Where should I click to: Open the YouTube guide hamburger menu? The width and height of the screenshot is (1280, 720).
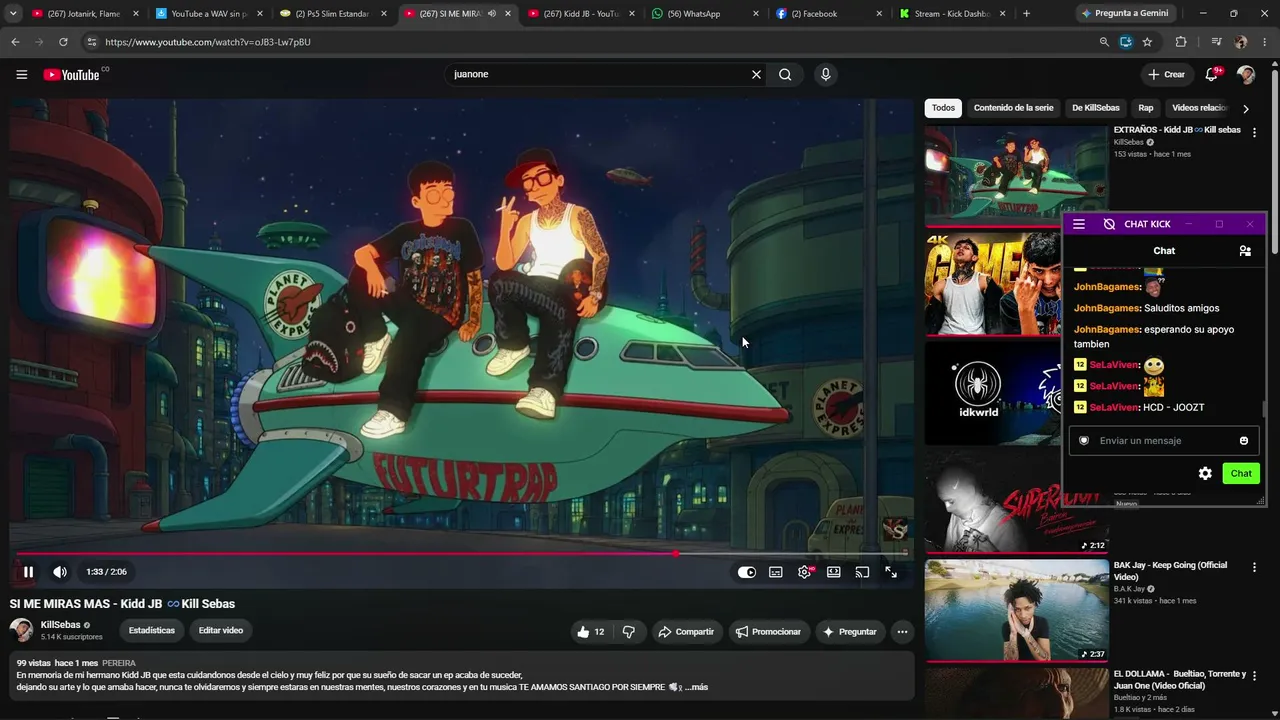click(21, 74)
